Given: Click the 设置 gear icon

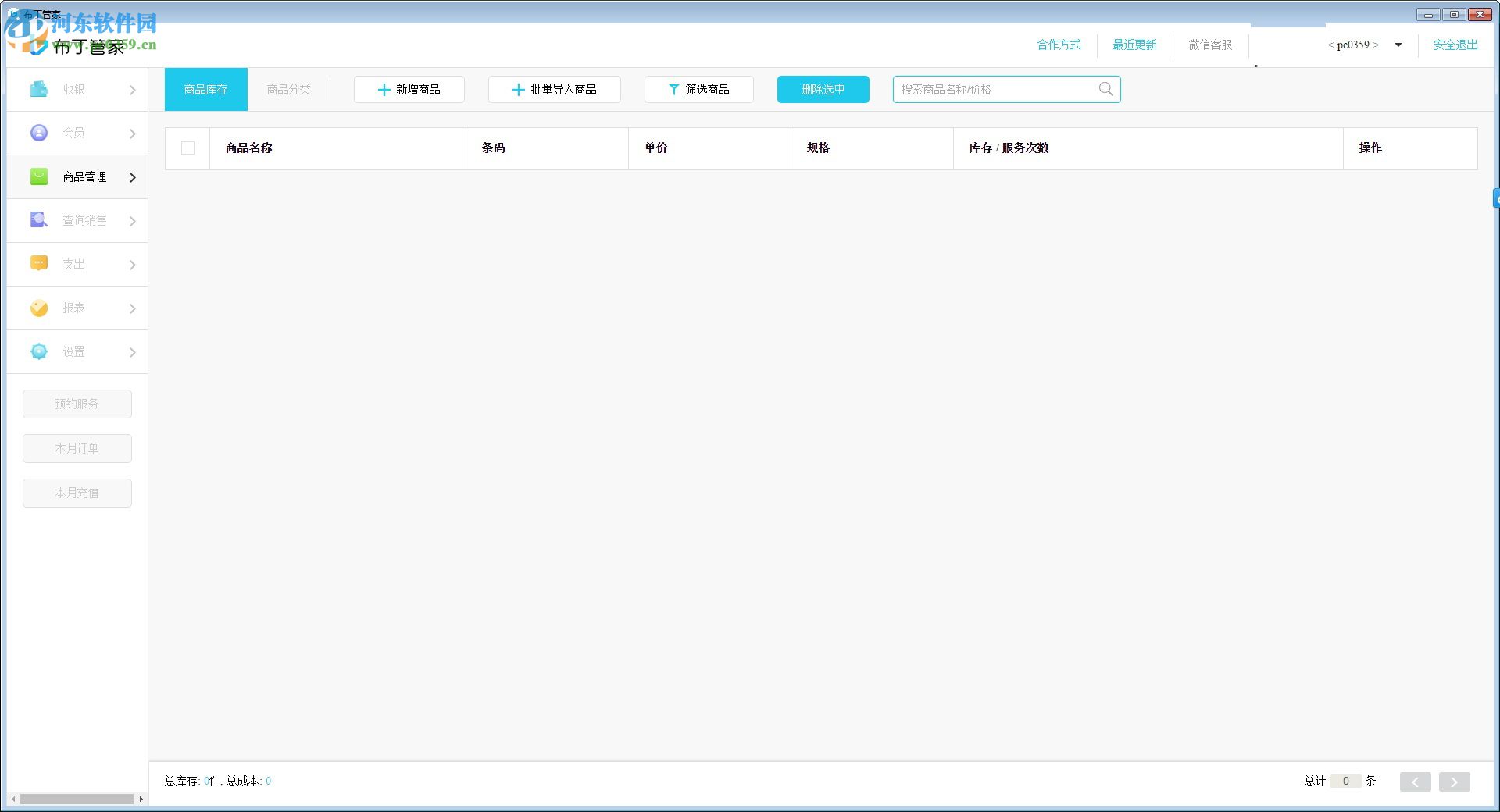Looking at the screenshot, I should point(39,351).
